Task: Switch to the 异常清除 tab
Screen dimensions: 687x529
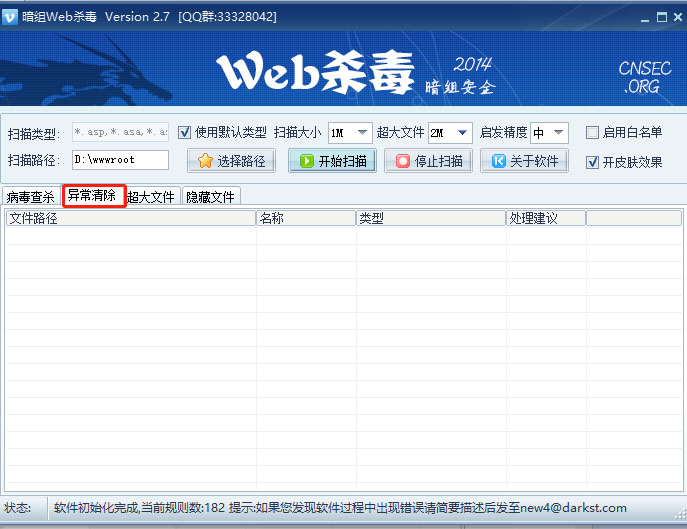Action: point(94,195)
